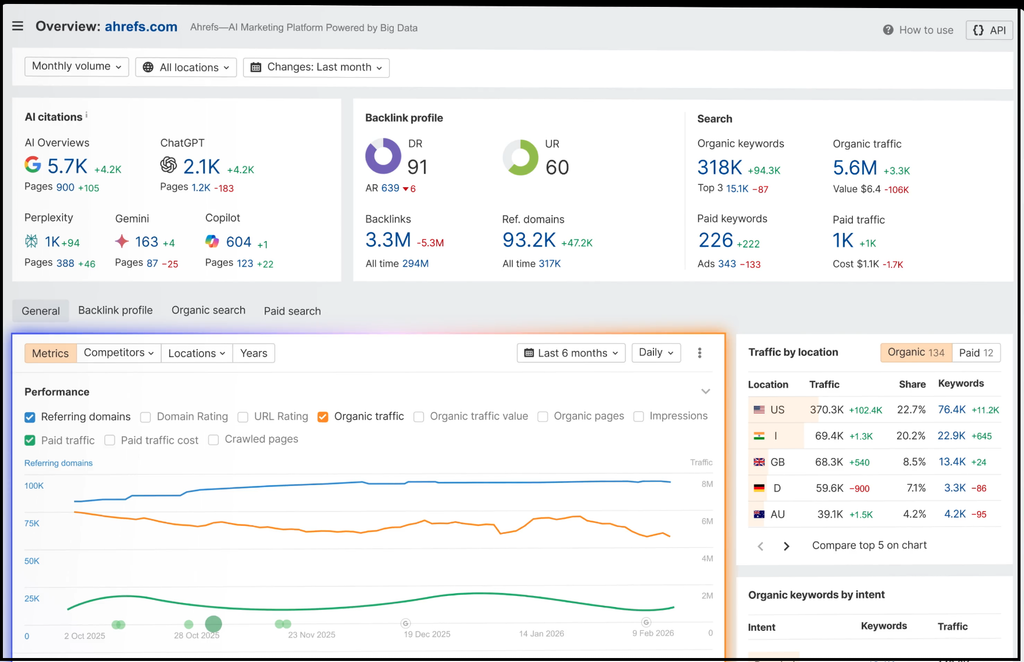The image size is (1024, 662).
Task: Click the Australia flag icon
Action: click(759, 514)
